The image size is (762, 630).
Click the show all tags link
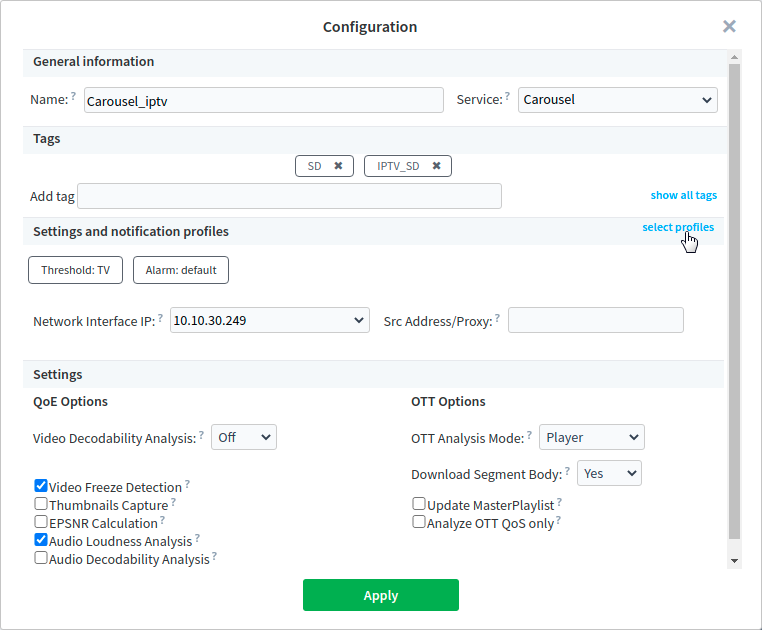684,195
